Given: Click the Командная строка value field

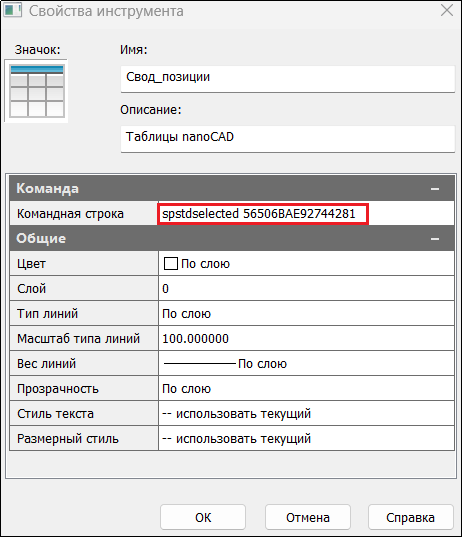Looking at the screenshot, I should pos(306,214).
